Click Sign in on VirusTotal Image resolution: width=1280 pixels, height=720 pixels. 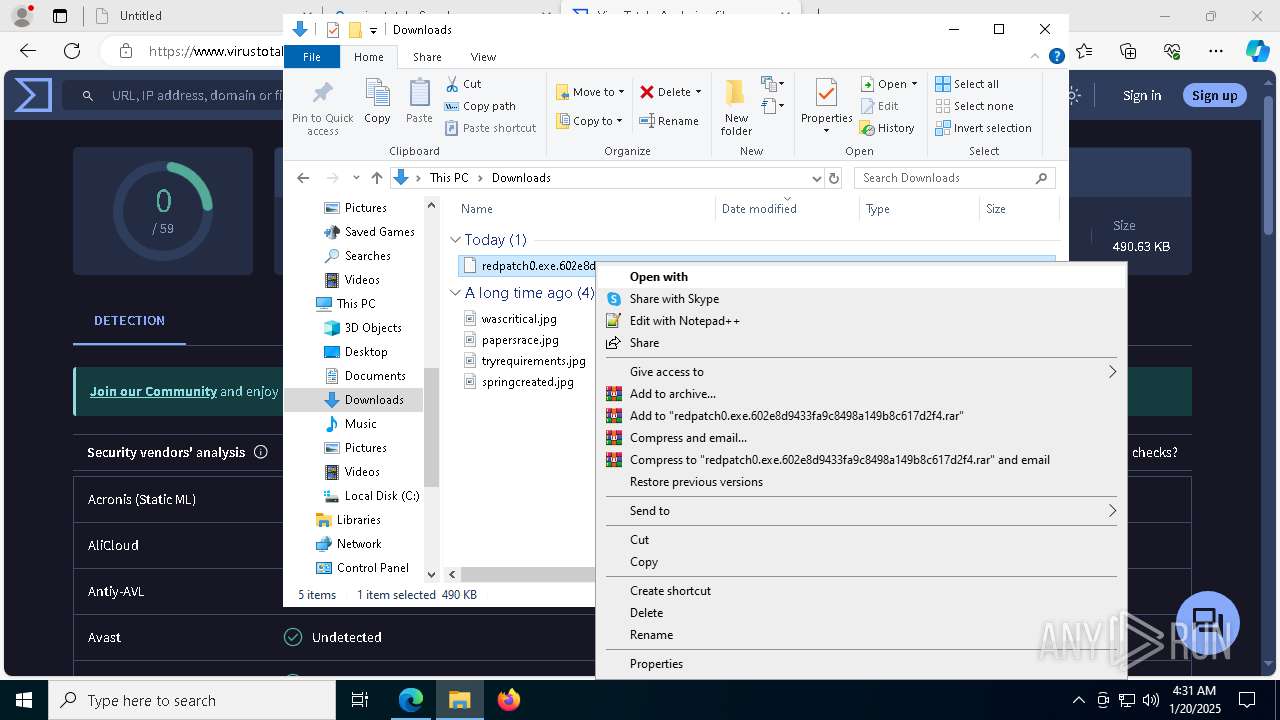[1142, 95]
